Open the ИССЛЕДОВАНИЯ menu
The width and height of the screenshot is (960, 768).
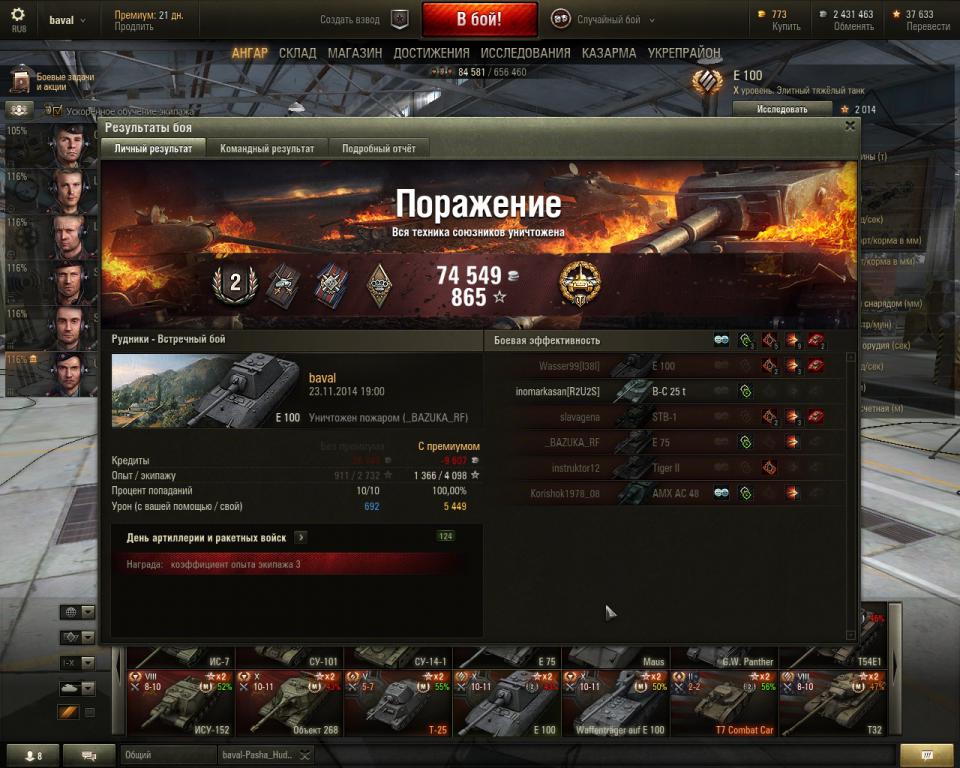[x=525, y=53]
